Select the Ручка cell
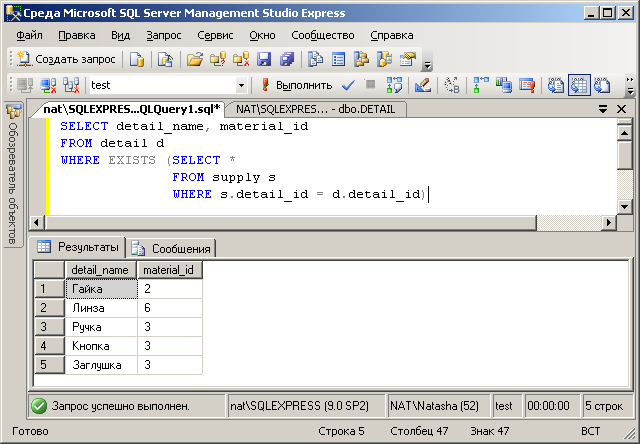 tap(101, 327)
